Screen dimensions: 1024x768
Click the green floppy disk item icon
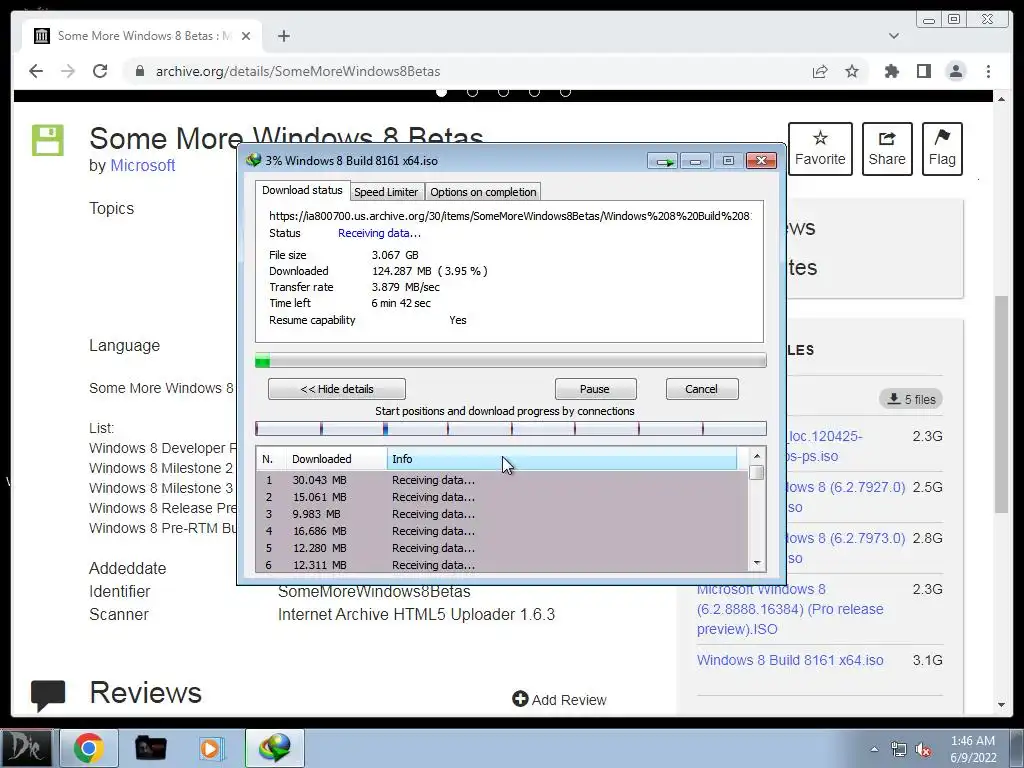[x=48, y=140]
